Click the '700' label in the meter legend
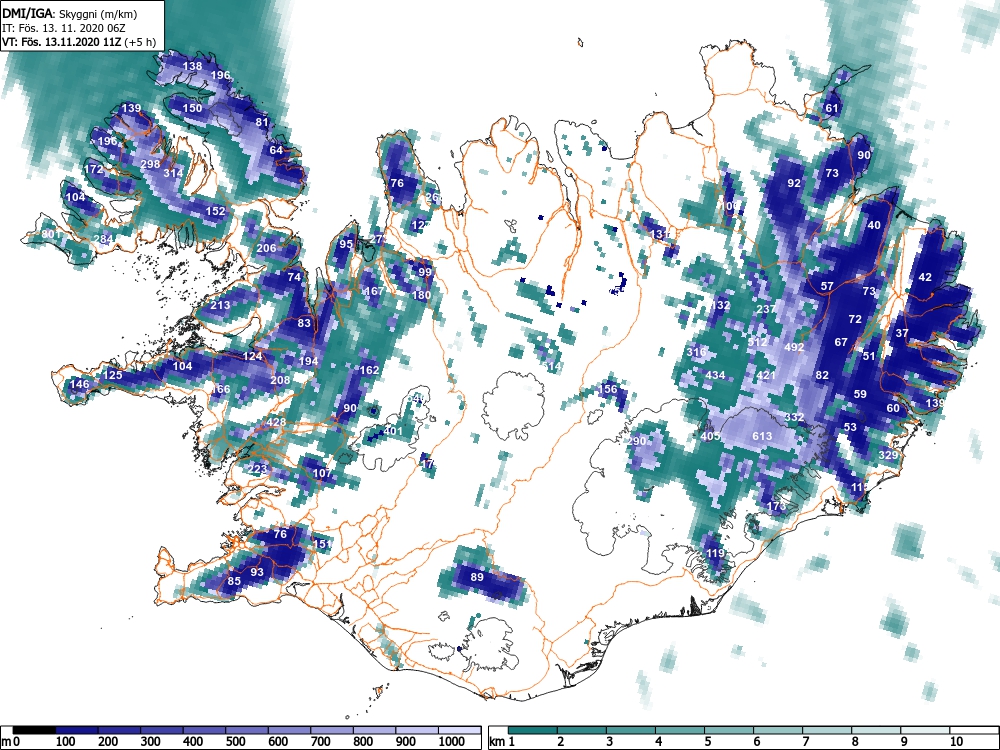 point(321,742)
